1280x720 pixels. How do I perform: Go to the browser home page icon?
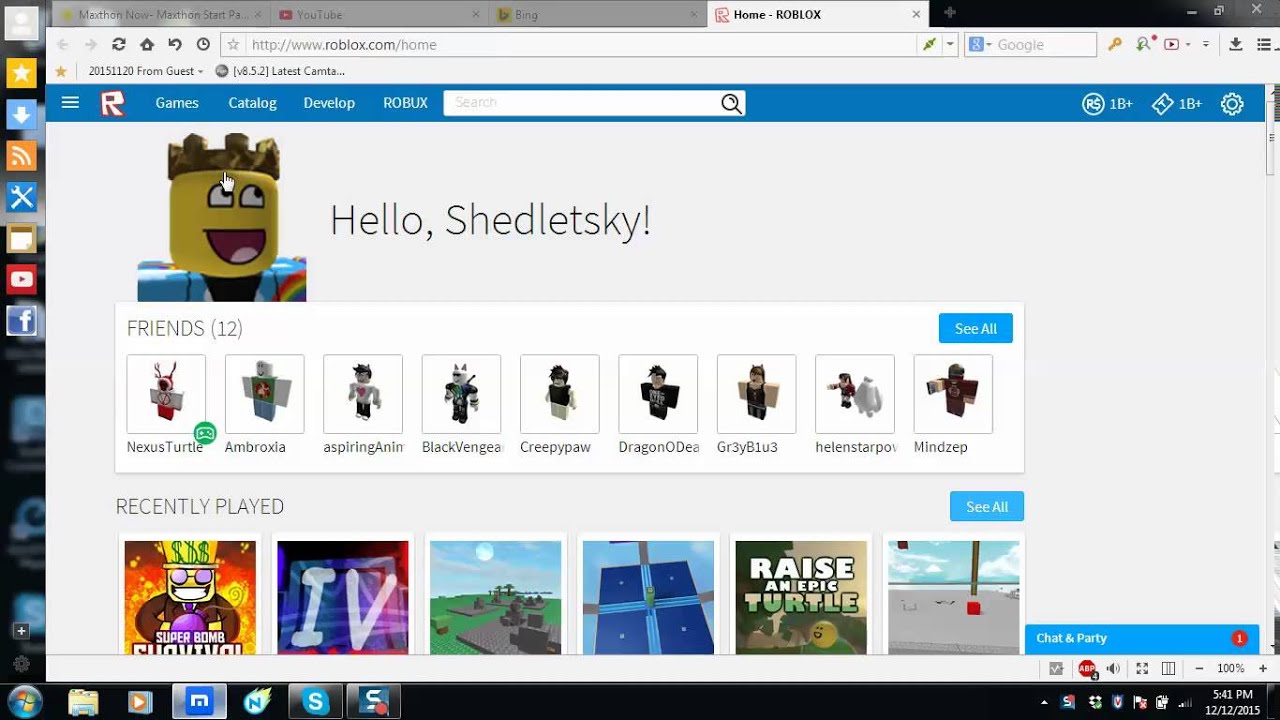coord(147,44)
